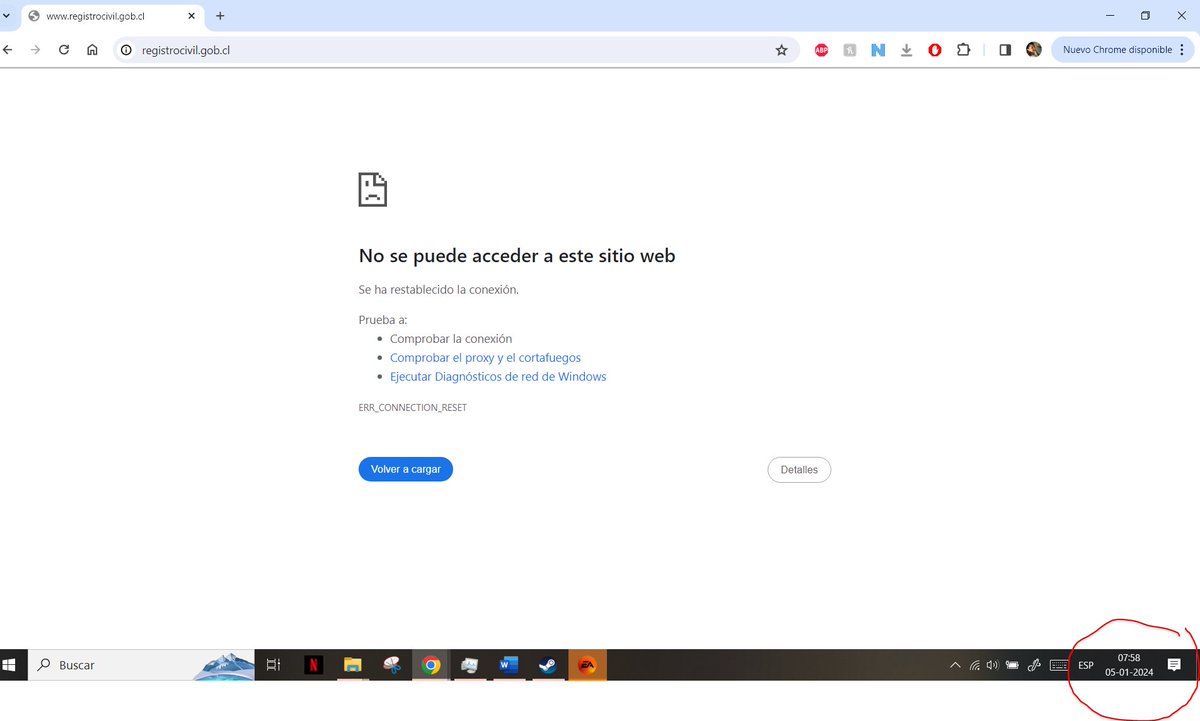This screenshot has height=721, width=1200.
Task: Click the Buscar taskbar search box
Action: click(x=139, y=664)
